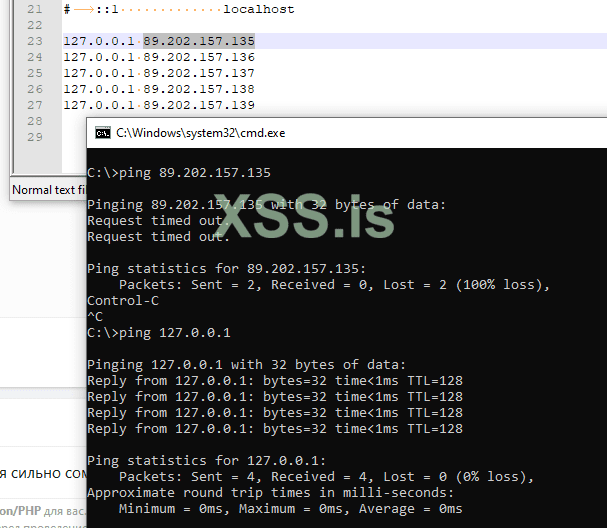Click line number 24 in editor margin
The height and width of the screenshot is (528, 607).
pyautogui.click(x=35, y=57)
